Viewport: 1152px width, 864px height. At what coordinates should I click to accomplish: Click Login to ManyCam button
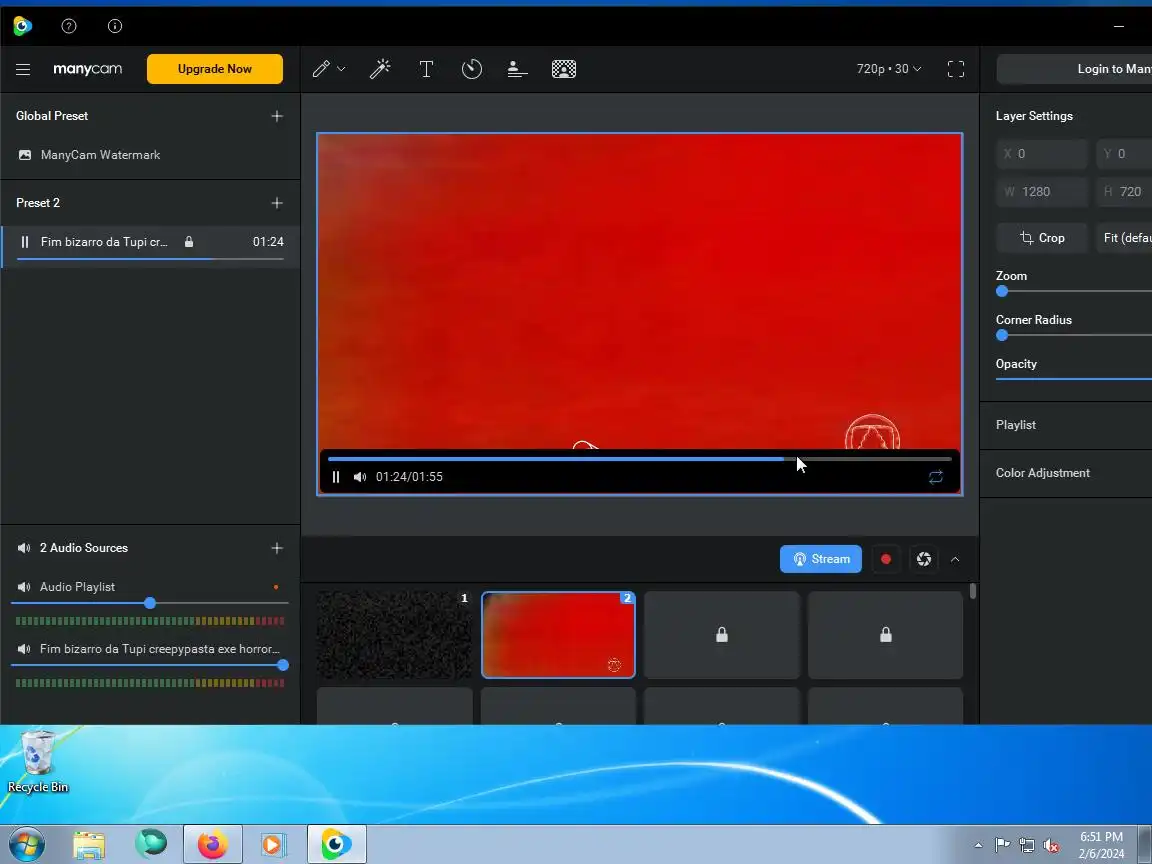click(1074, 68)
